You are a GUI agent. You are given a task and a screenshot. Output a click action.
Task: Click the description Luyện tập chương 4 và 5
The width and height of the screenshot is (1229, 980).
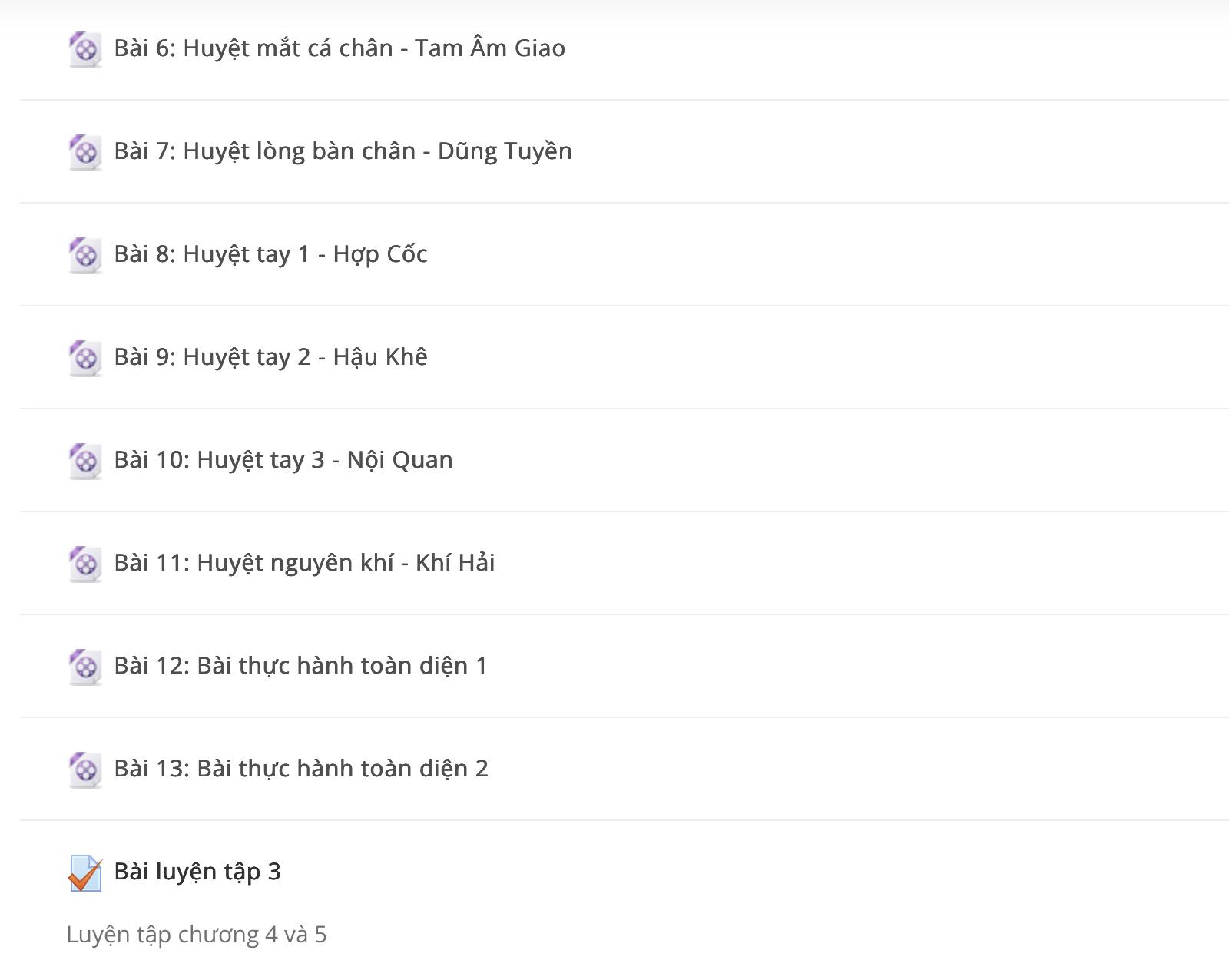(197, 935)
